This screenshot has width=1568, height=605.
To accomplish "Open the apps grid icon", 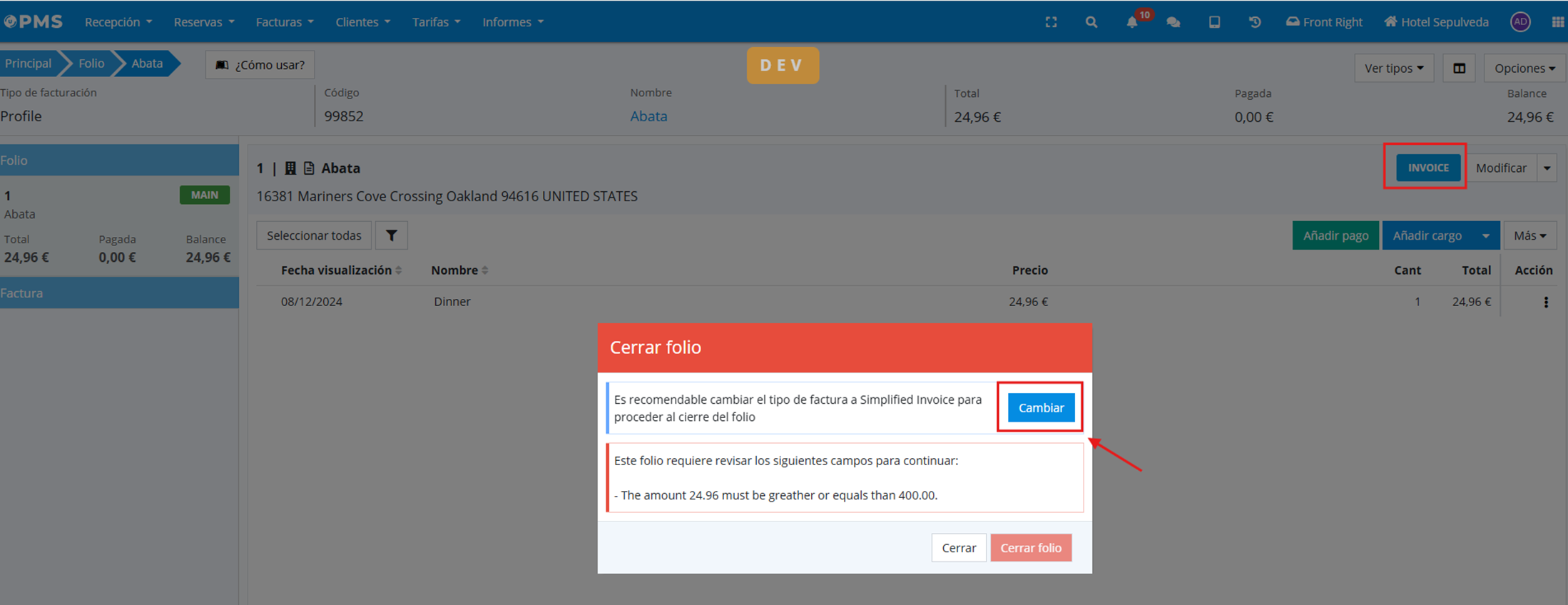I will (1557, 22).
